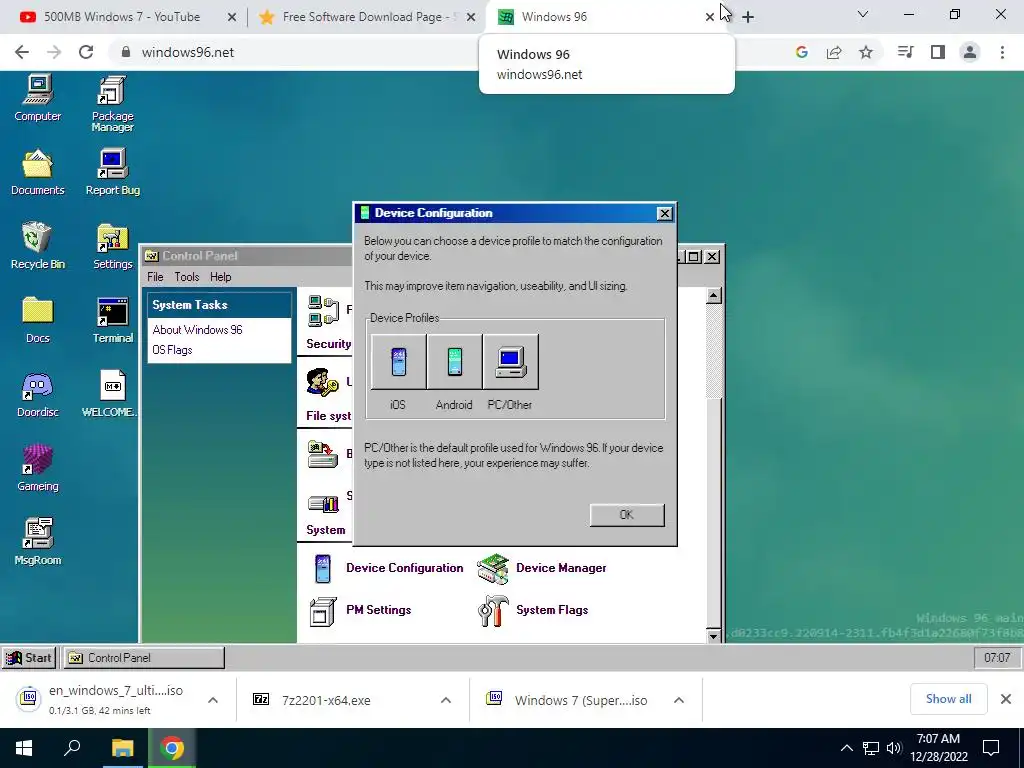1024x768 pixels.
Task: Click Show all downloads button
Action: 948,699
